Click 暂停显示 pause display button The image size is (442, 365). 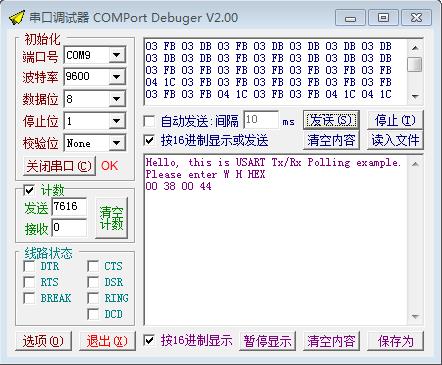pyautogui.click(x=267, y=341)
